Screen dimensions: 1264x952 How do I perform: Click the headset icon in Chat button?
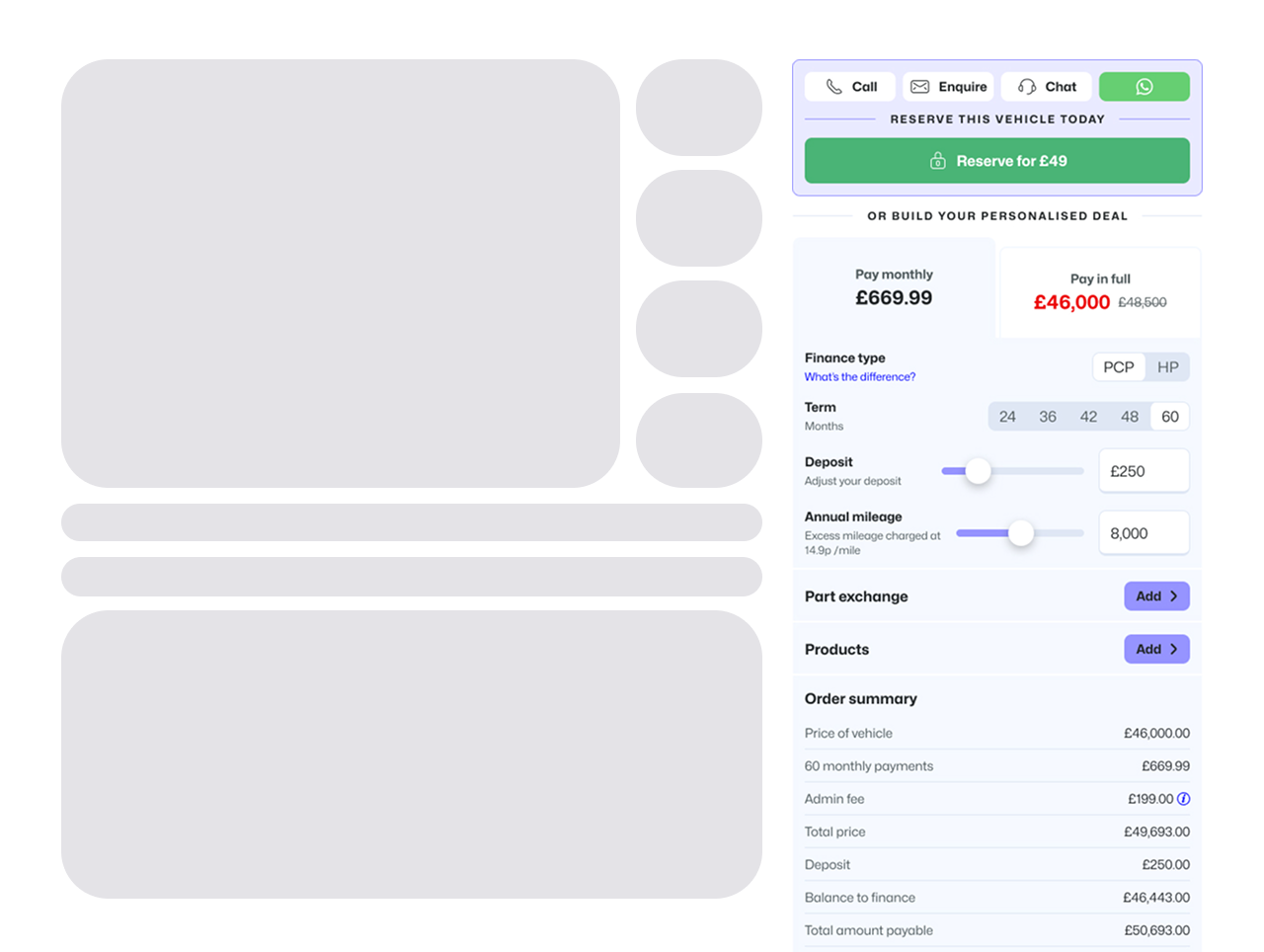tap(1027, 87)
